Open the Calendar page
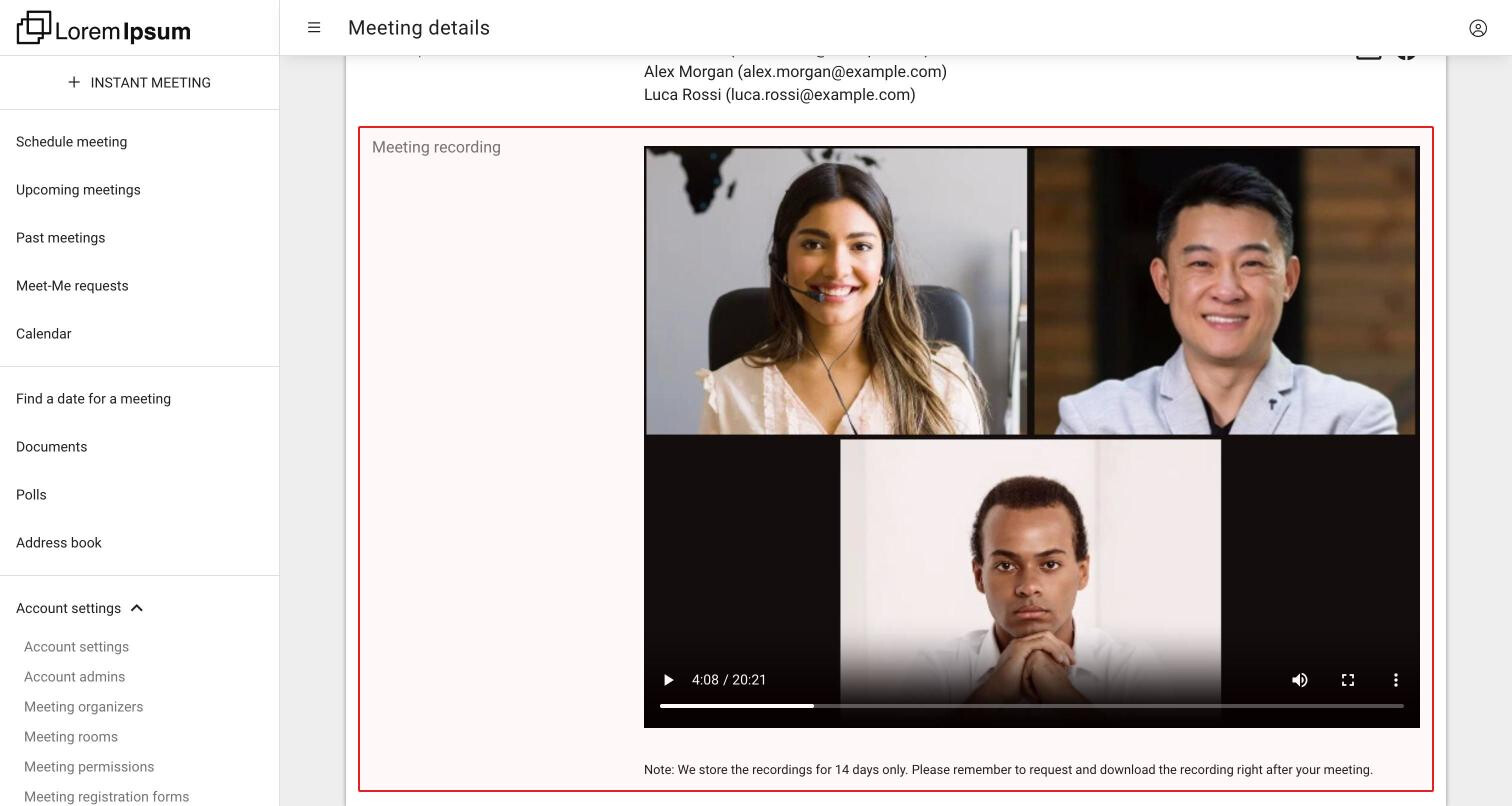Image resolution: width=1512 pixels, height=806 pixels. 44,334
